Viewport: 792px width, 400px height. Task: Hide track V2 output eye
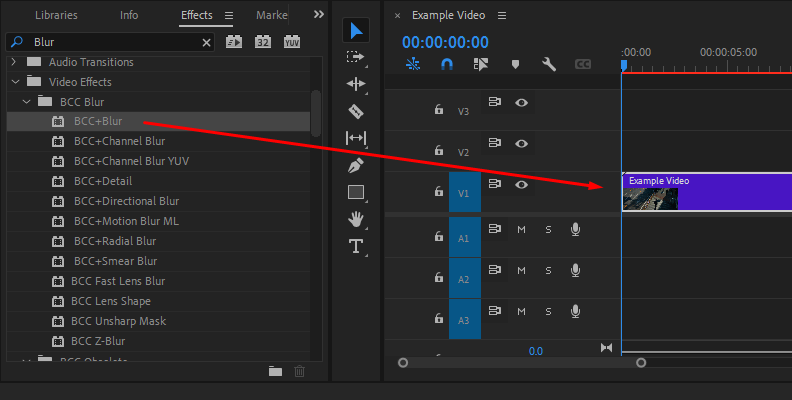coord(521,143)
